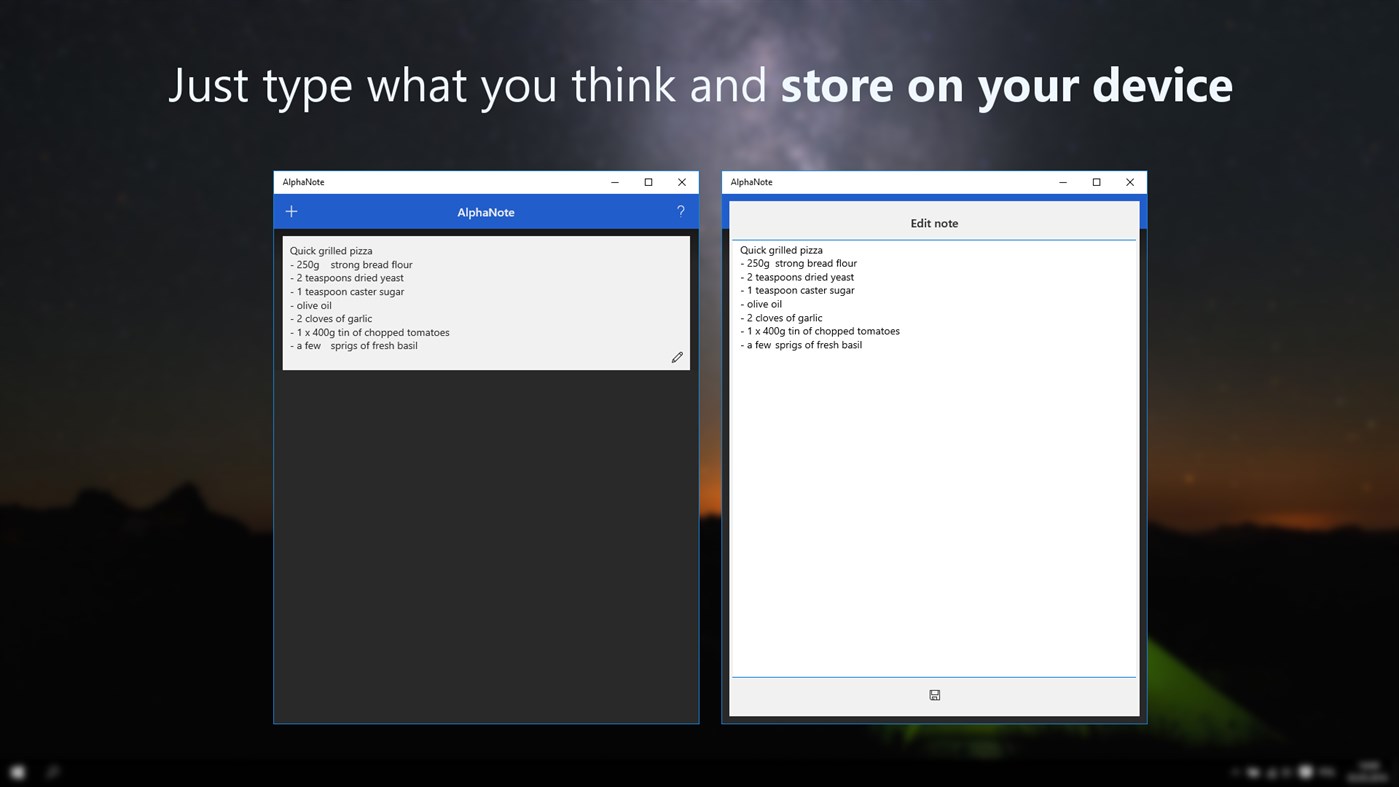Maximize the Edit note window
1399x787 pixels.
click(1095, 181)
